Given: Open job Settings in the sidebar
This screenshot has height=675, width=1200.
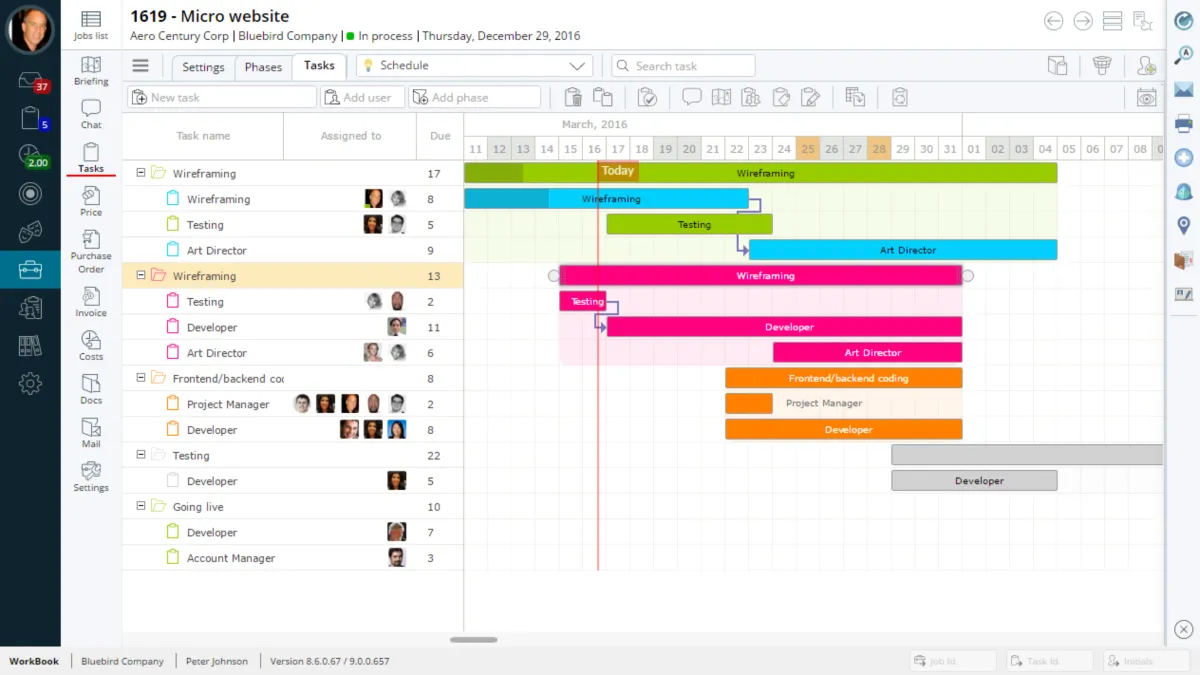Looking at the screenshot, I should pyautogui.click(x=91, y=476).
